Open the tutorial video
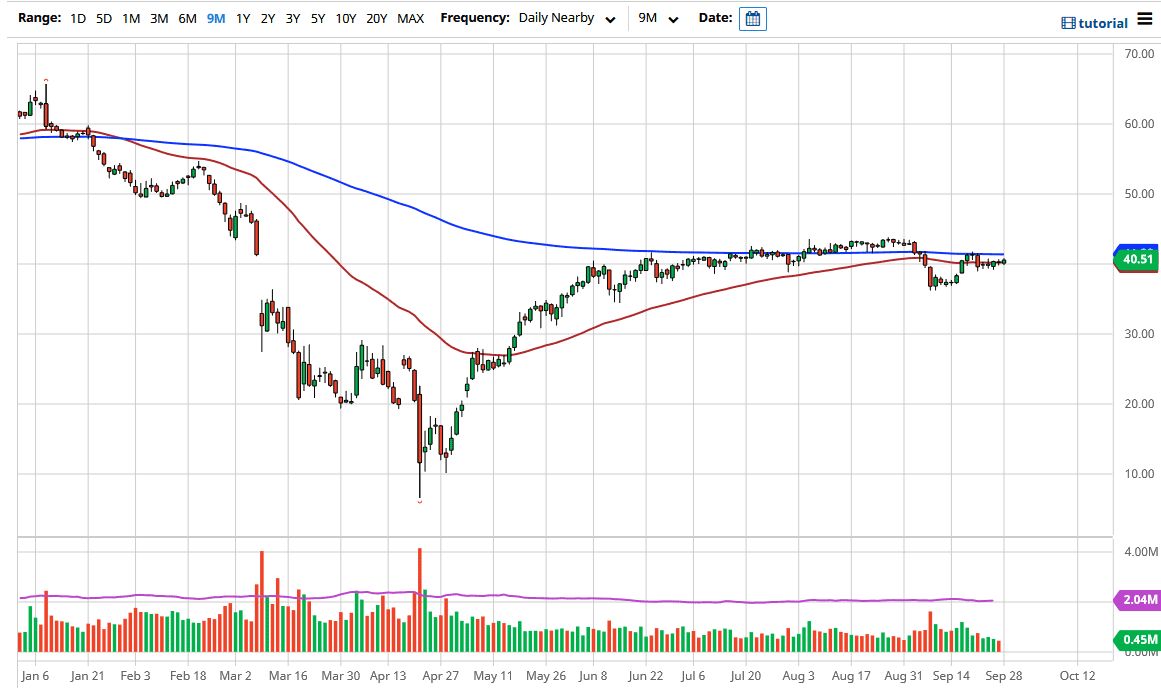The height and width of the screenshot is (695, 1161). point(1097,22)
